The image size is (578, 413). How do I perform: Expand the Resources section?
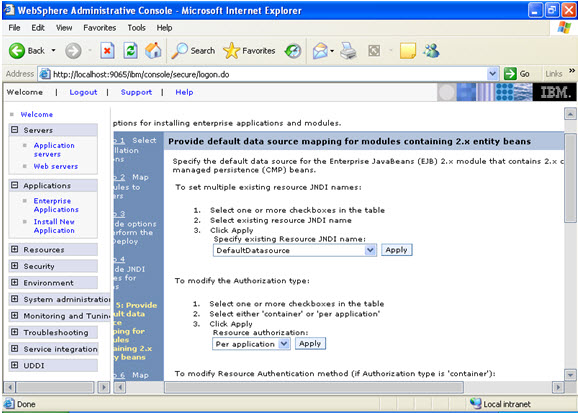click(x=14, y=249)
